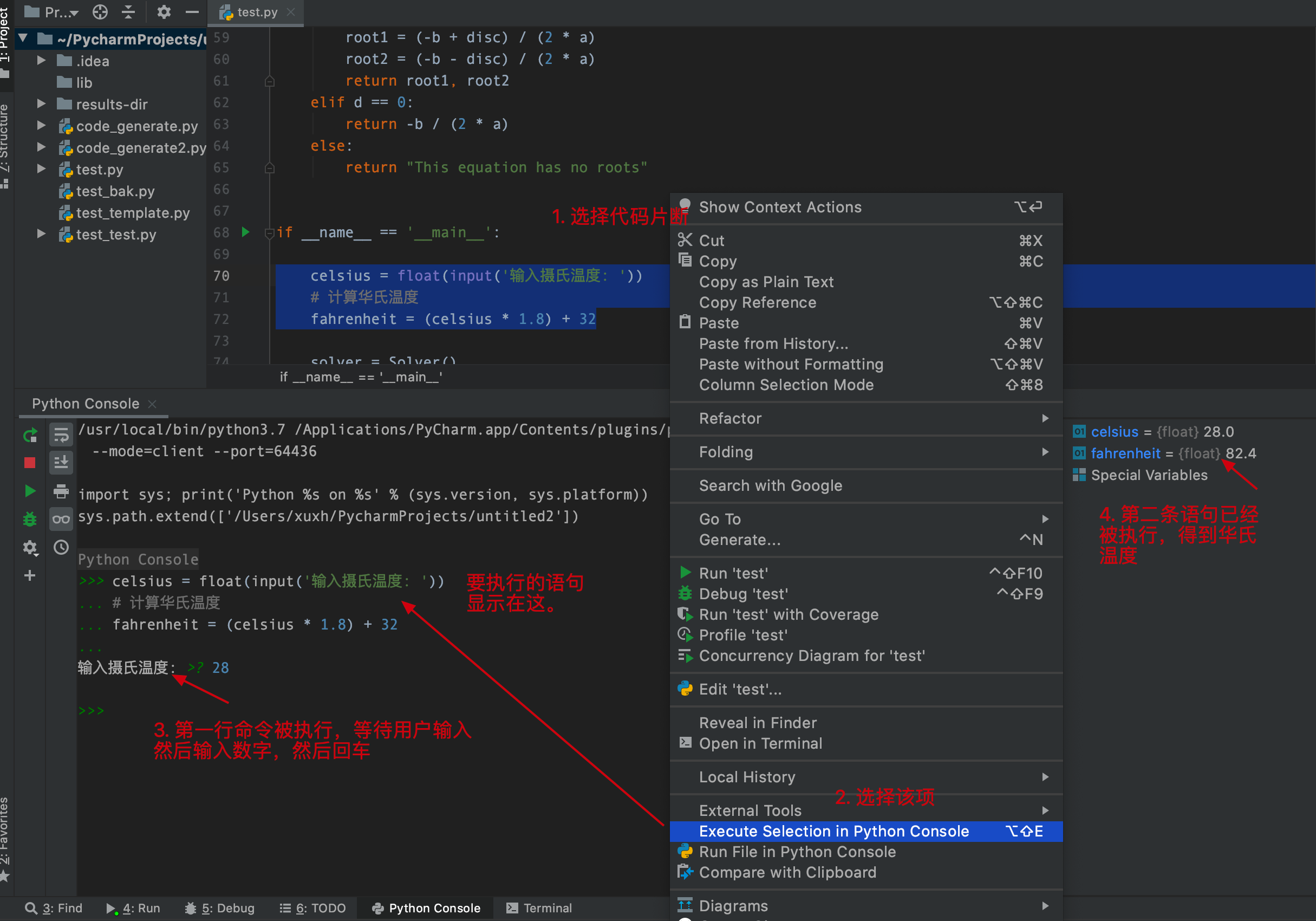Expand the .idea folder
The height and width of the screenshot is (921, 1316).
(x=41, y=60)
